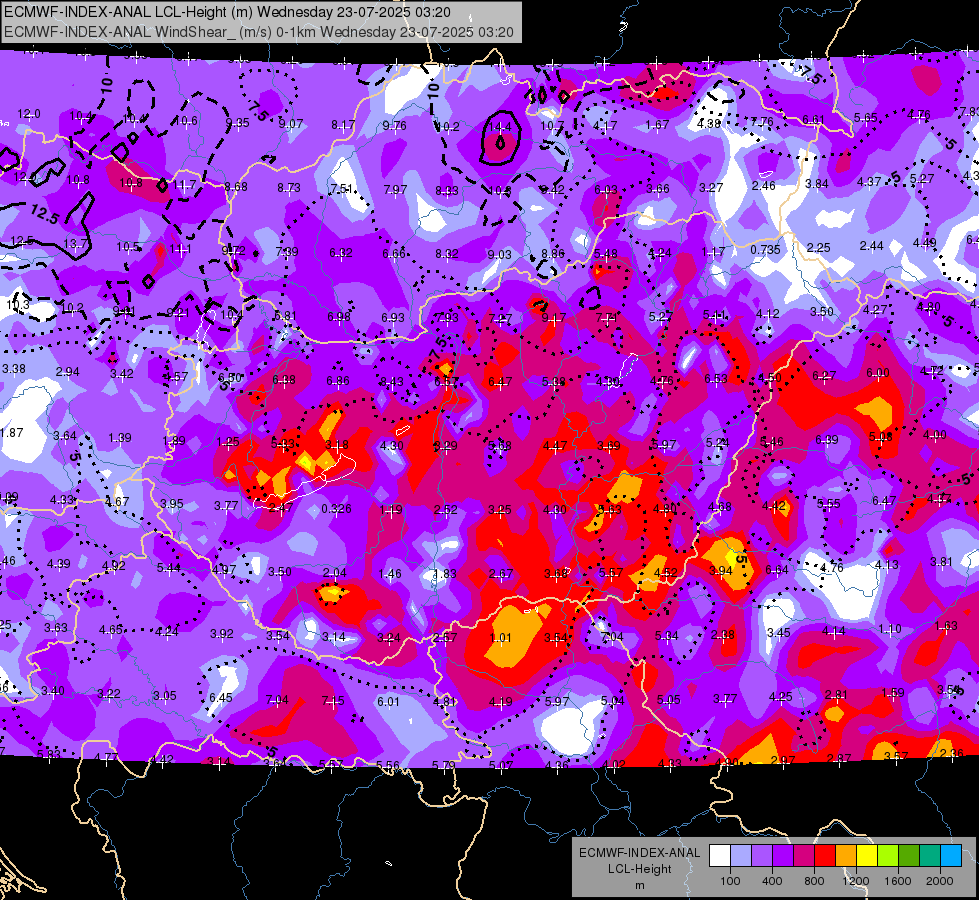Click the wind shear value '5.97' near bottom

(x=557, y=701)
